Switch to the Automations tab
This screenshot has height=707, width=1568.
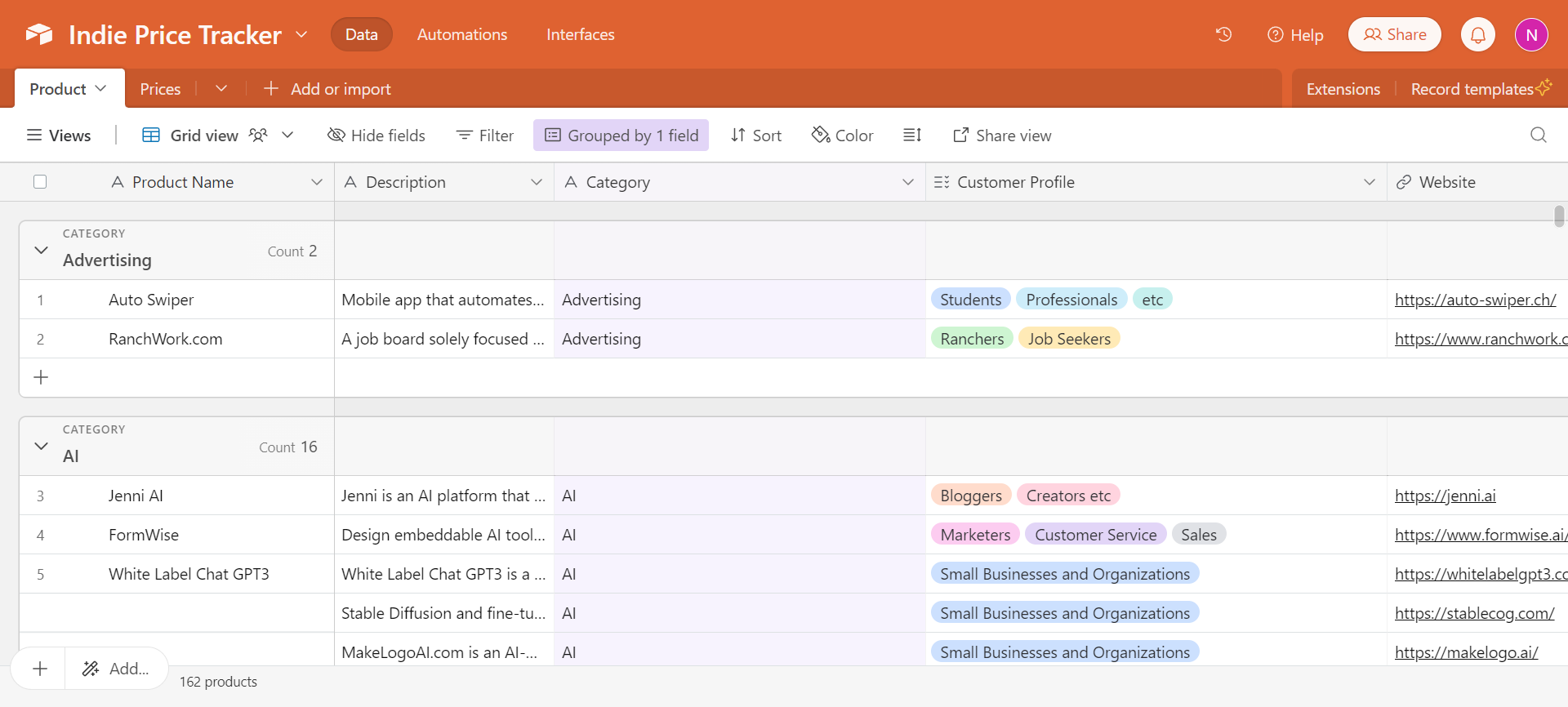[462, 34]
